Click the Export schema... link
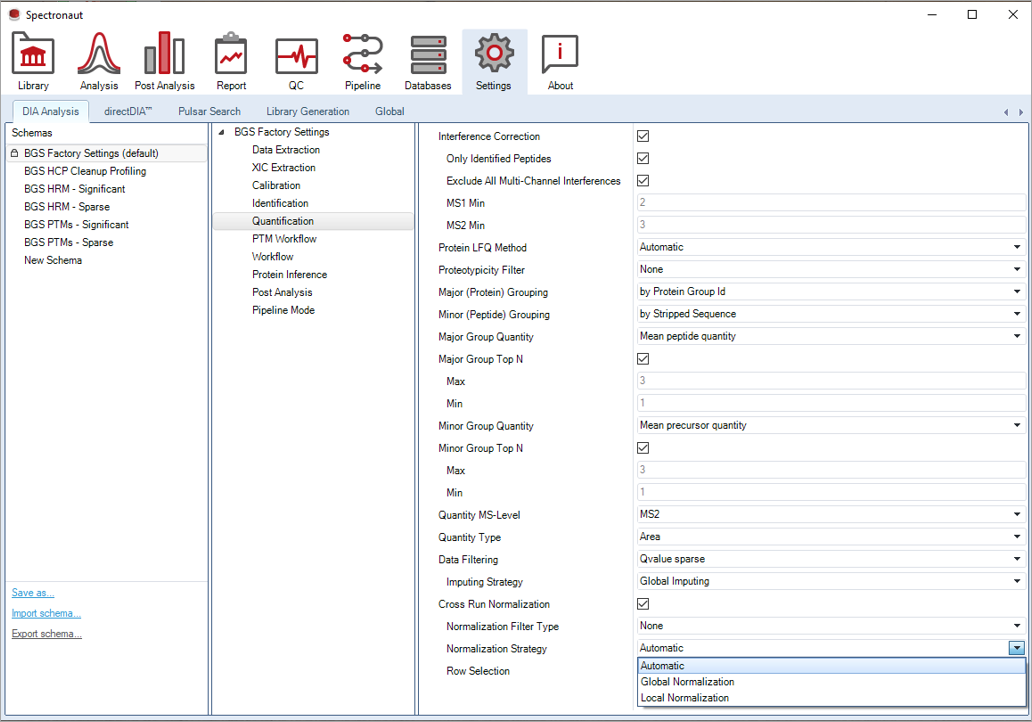Viewport: 1032px width, 722px height. pyautogui.click(x=47, y=634)
